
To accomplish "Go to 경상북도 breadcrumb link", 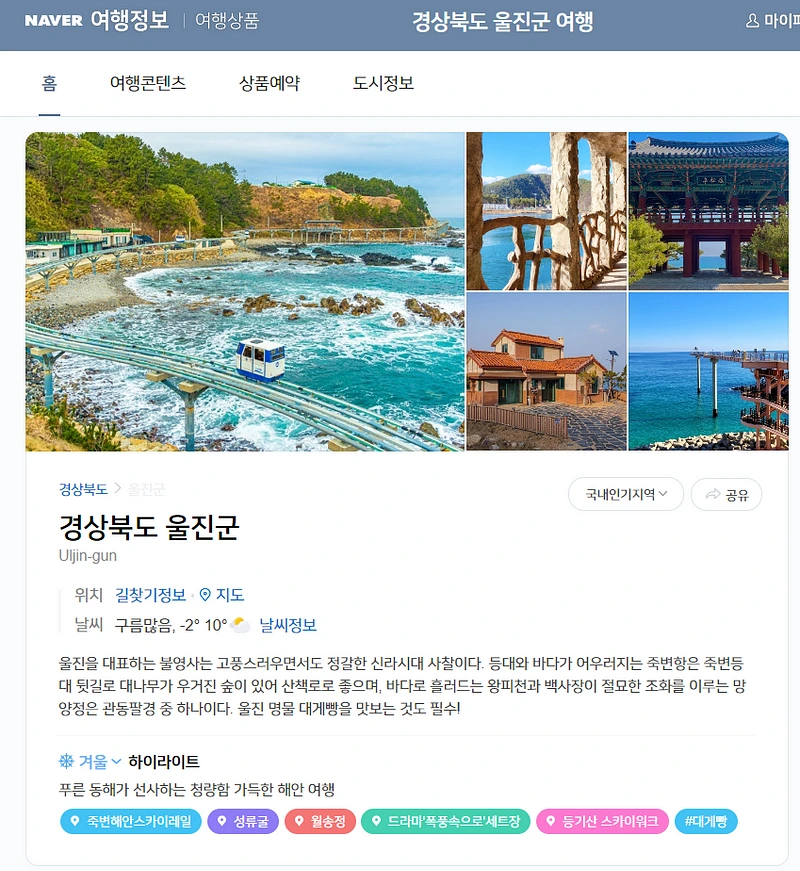I will (83, 489).
